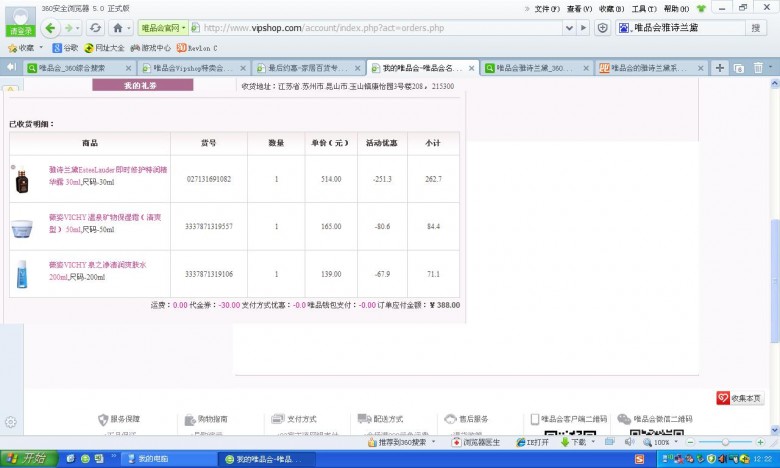Click the 购物指南 bag icon
This screenshot has width=780, height=468.
[190, 419]
